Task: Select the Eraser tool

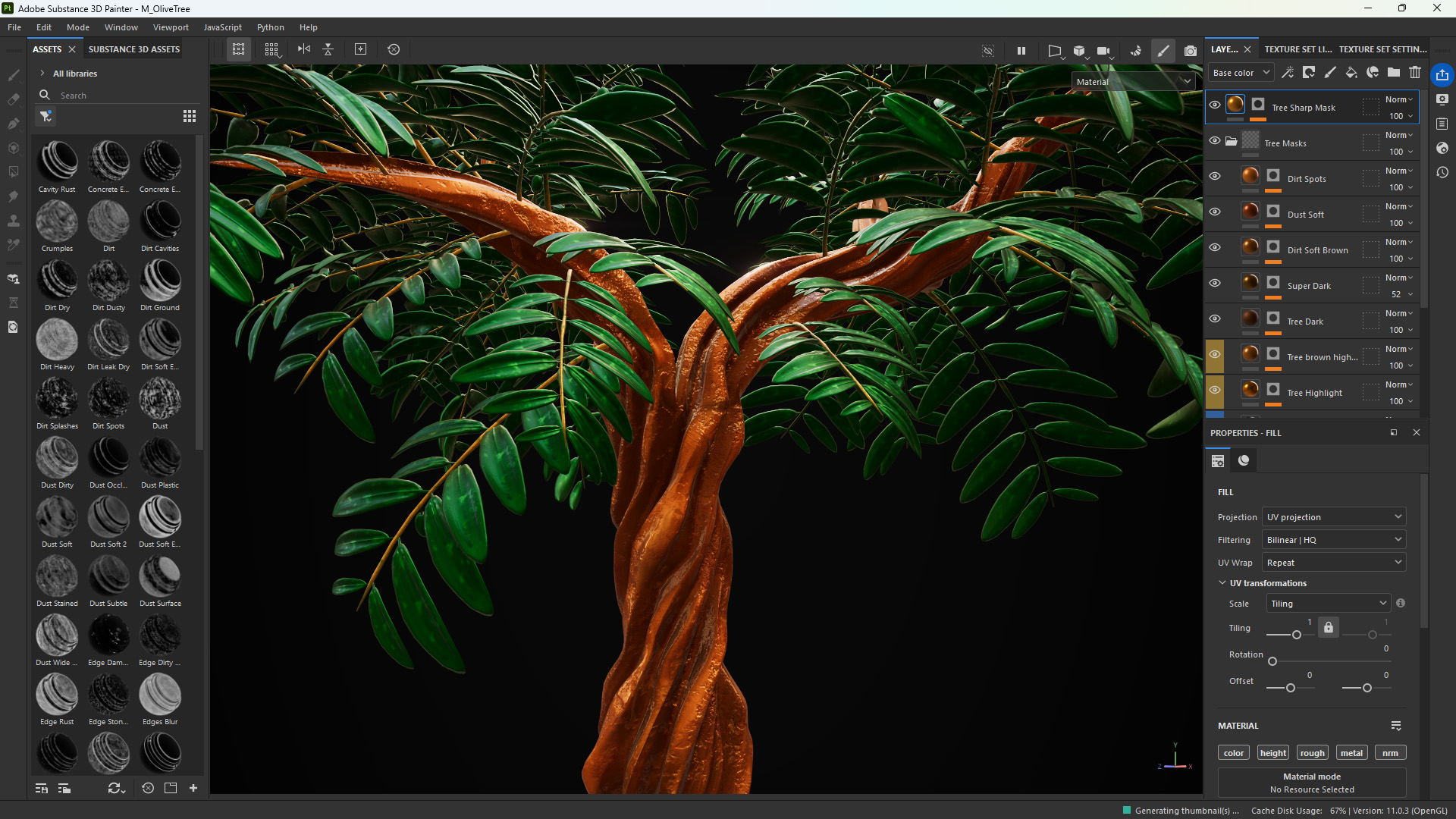Action: pyautogui.click(x=13, y=99)
